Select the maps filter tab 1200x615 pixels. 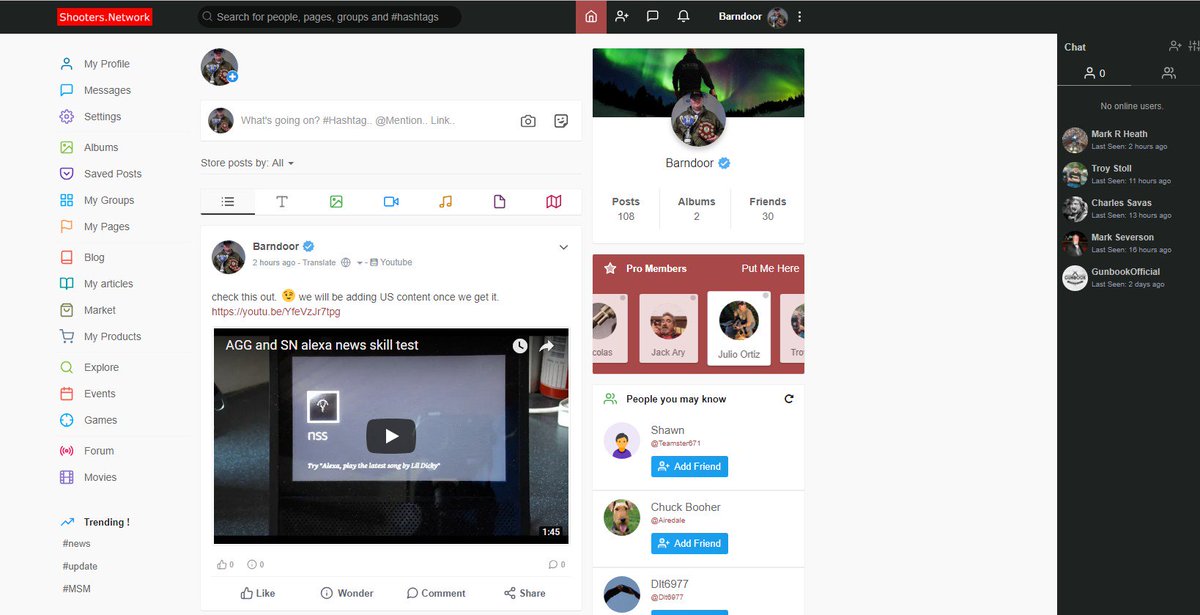(554, 202)
